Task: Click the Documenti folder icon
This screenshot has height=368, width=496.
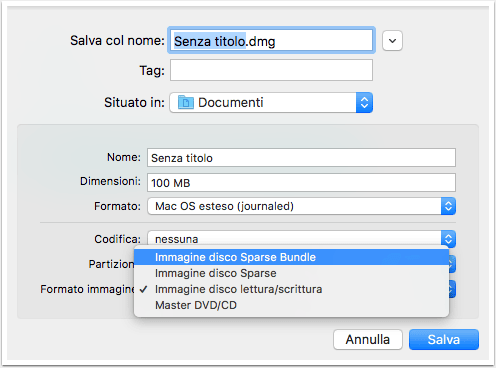Action: tap(186, 103)
